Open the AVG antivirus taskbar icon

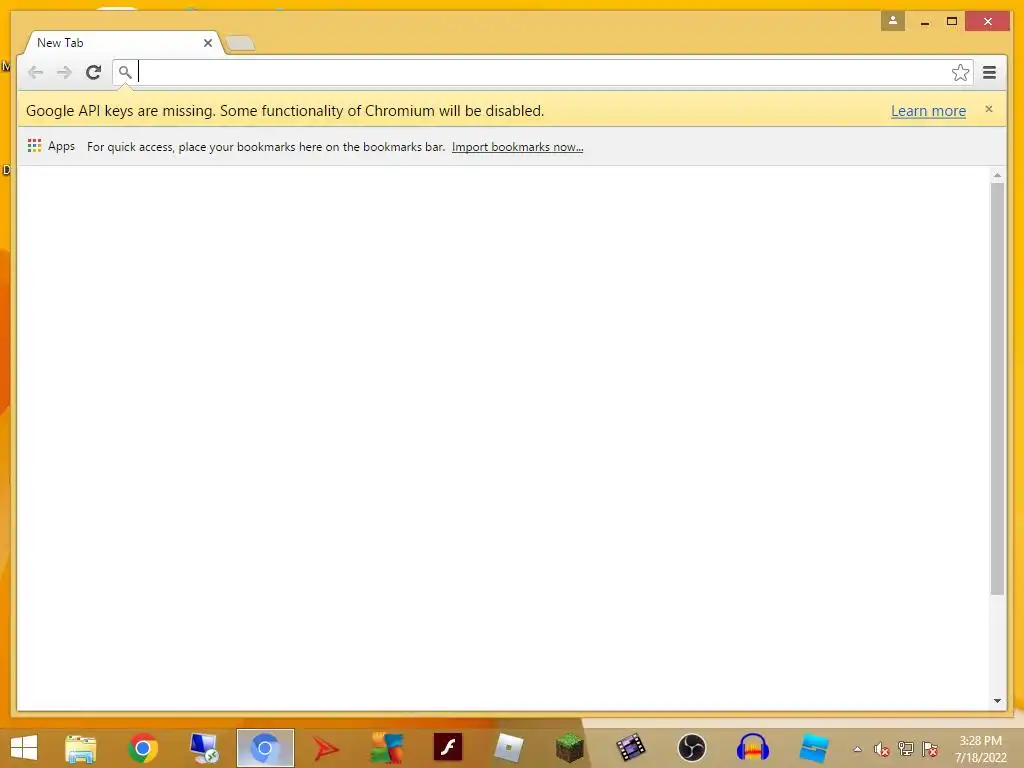(387, 748)
